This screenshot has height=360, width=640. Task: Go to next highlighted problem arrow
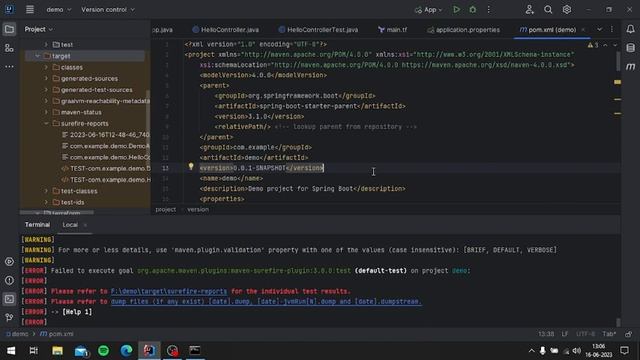pos(615,45)
